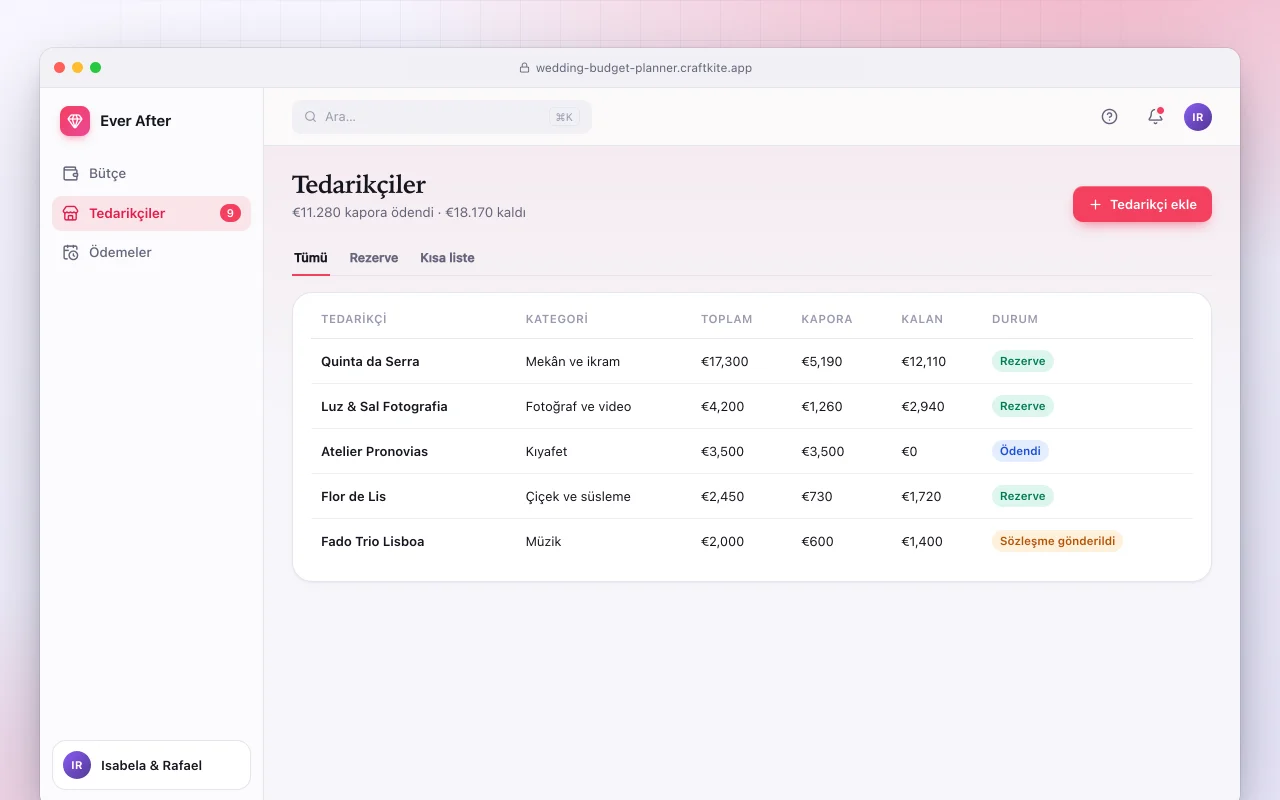This screenshot has height=800, width=1280.
Task: Switch to the Kısa liste tab
Action: (x=447, y=258)
